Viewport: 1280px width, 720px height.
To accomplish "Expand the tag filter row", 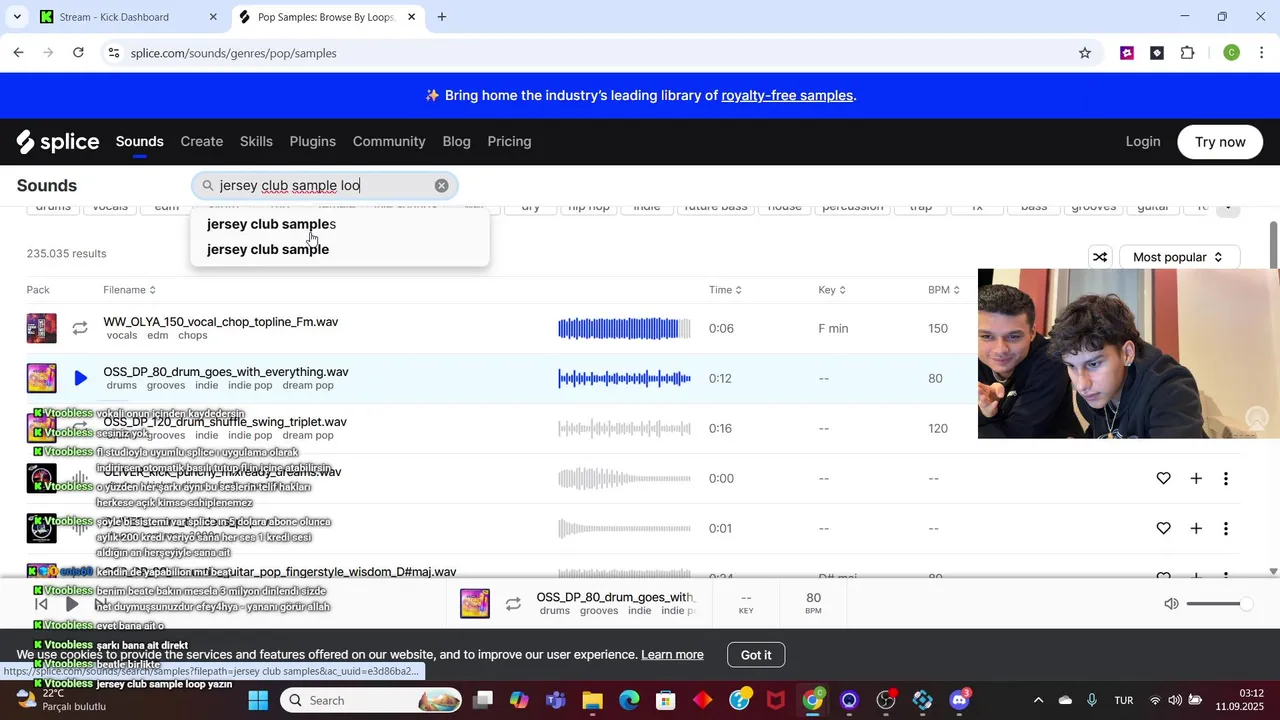I will [1228, 208].
